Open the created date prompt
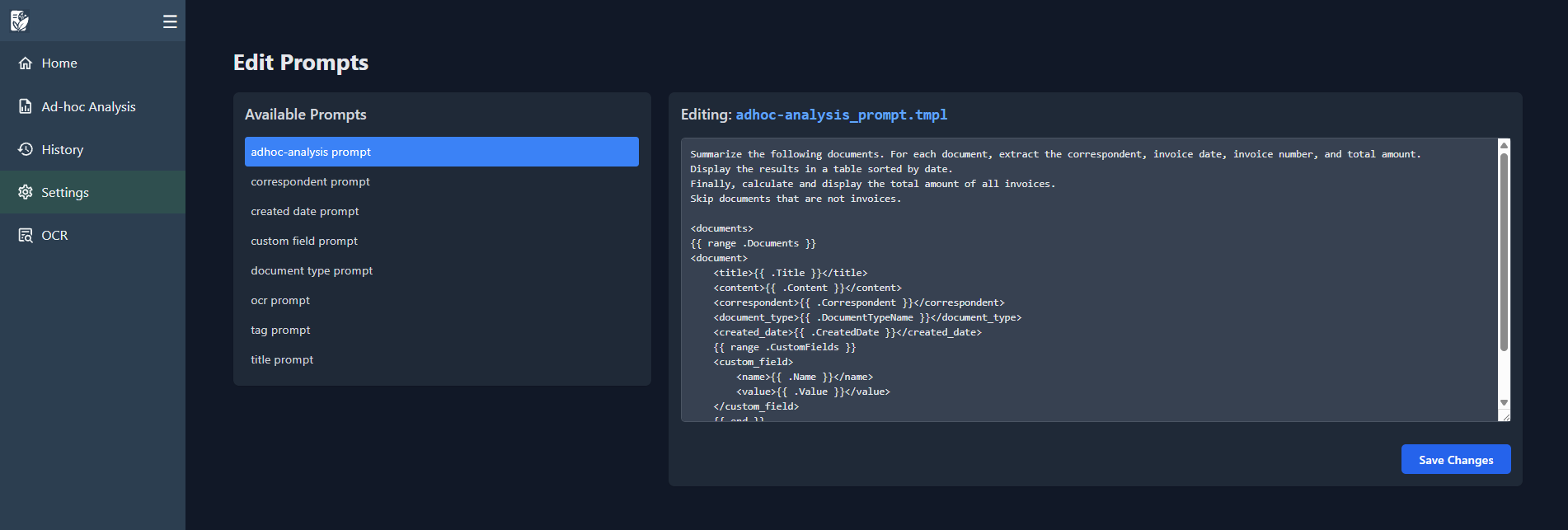This screenshot has width=1568, height=530. [x=304, y=211]
